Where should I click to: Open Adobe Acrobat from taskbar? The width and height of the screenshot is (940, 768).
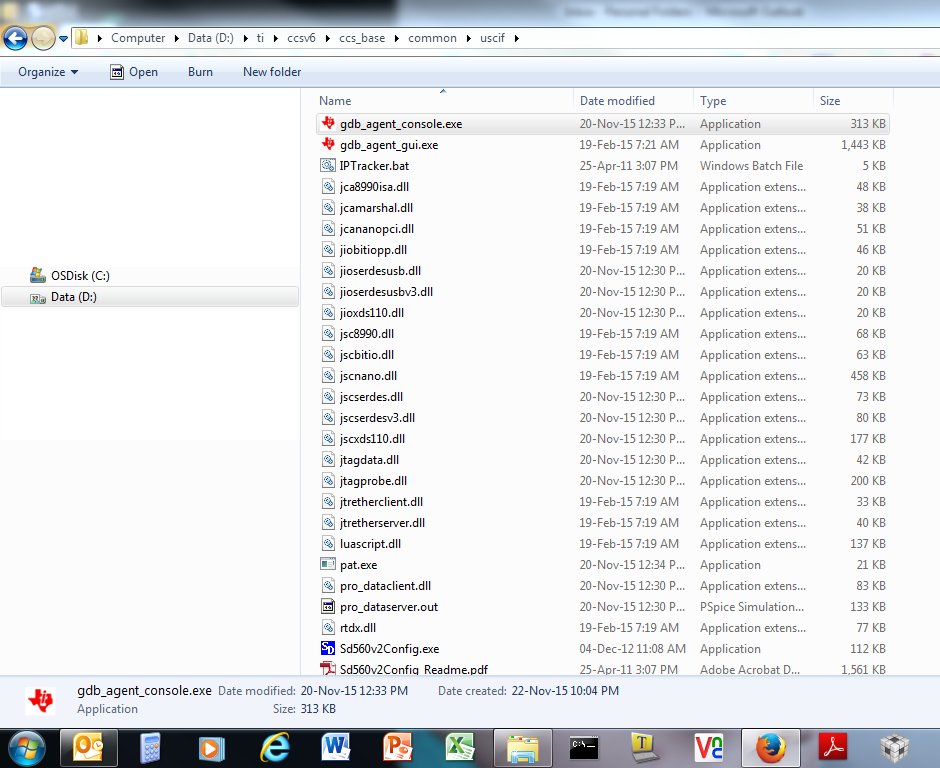pos(832,748)
